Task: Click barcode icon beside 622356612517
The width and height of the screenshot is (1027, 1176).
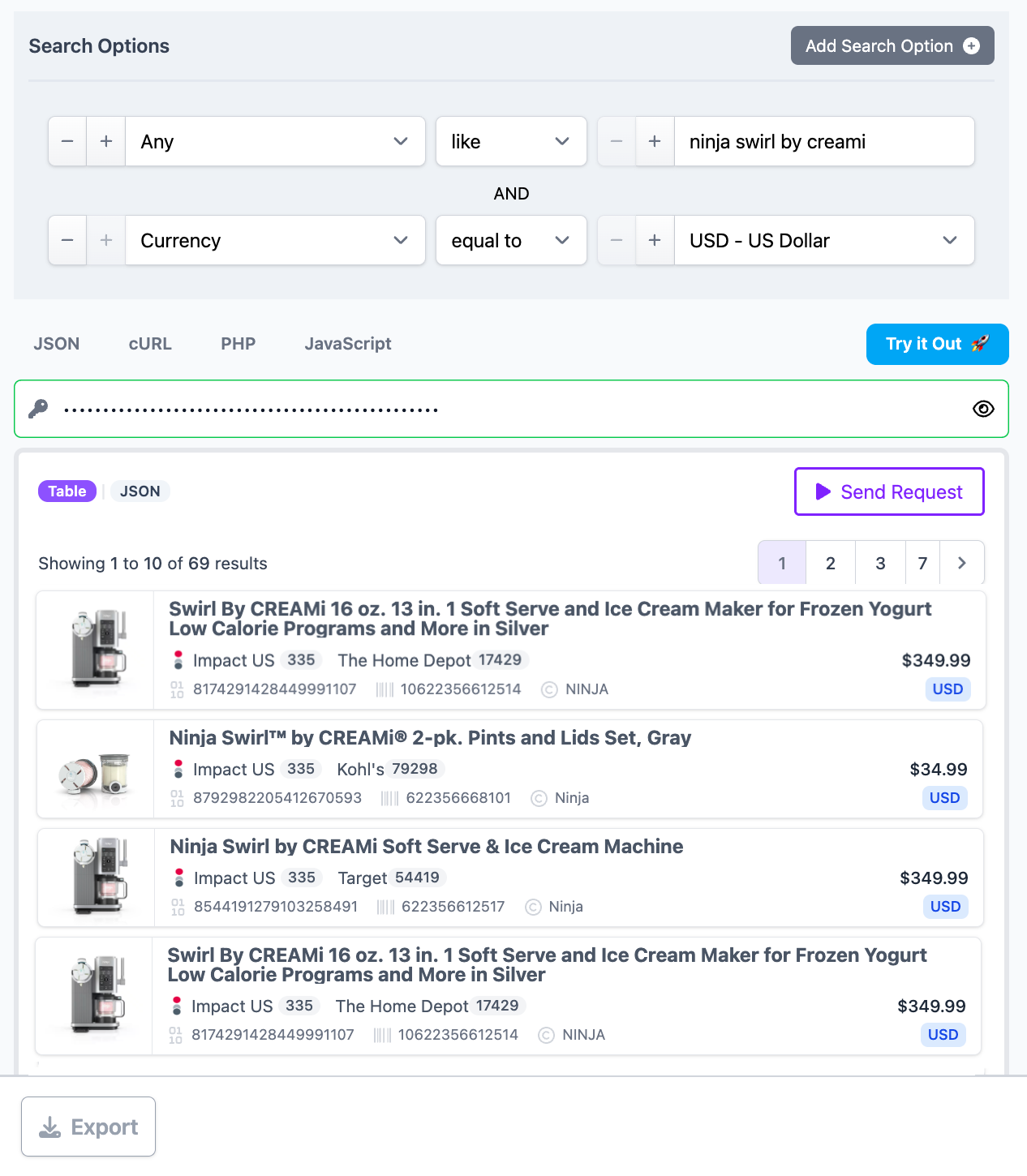Action: click(385, 907)
